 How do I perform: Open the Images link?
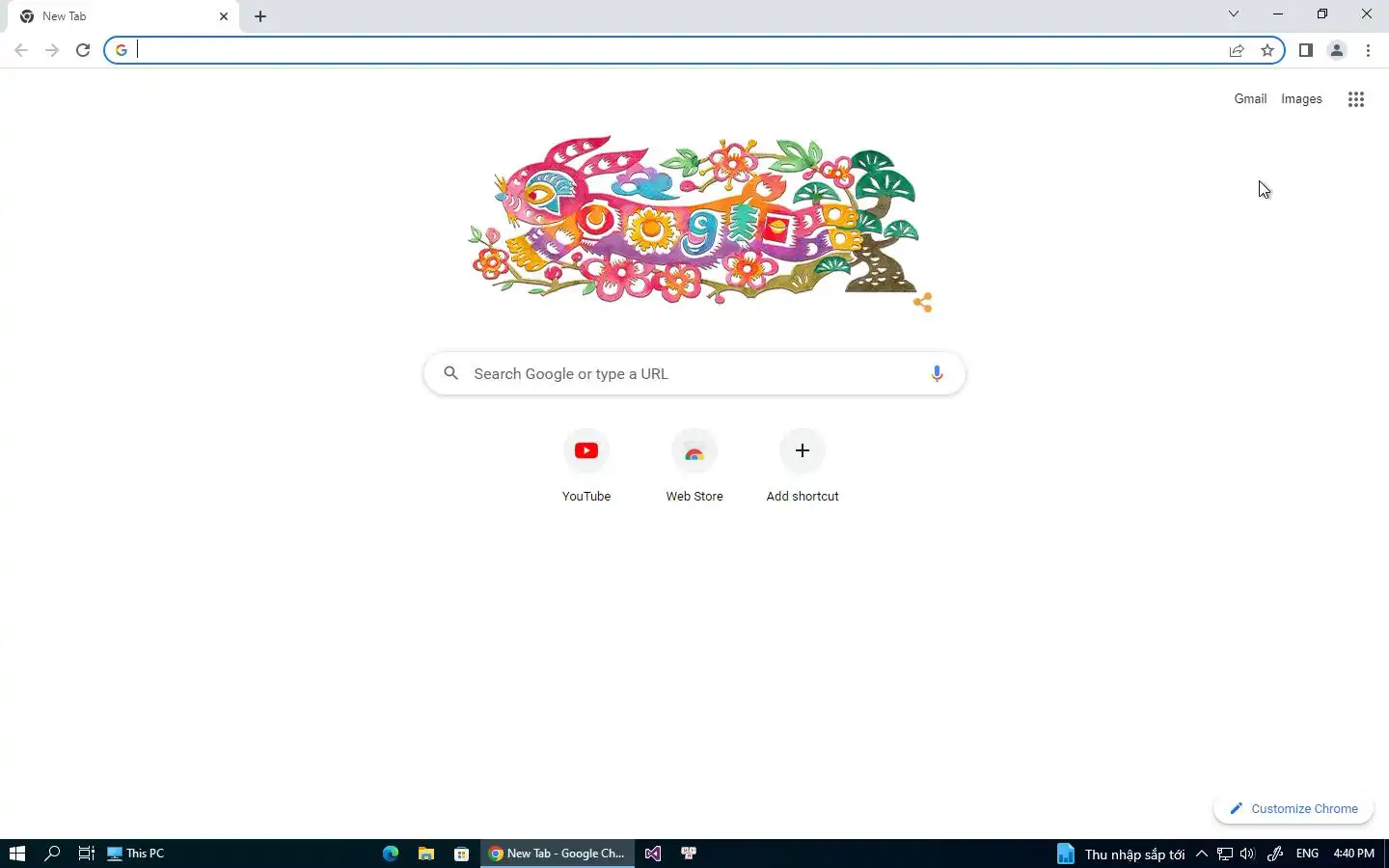click(x=1301, y=98)
